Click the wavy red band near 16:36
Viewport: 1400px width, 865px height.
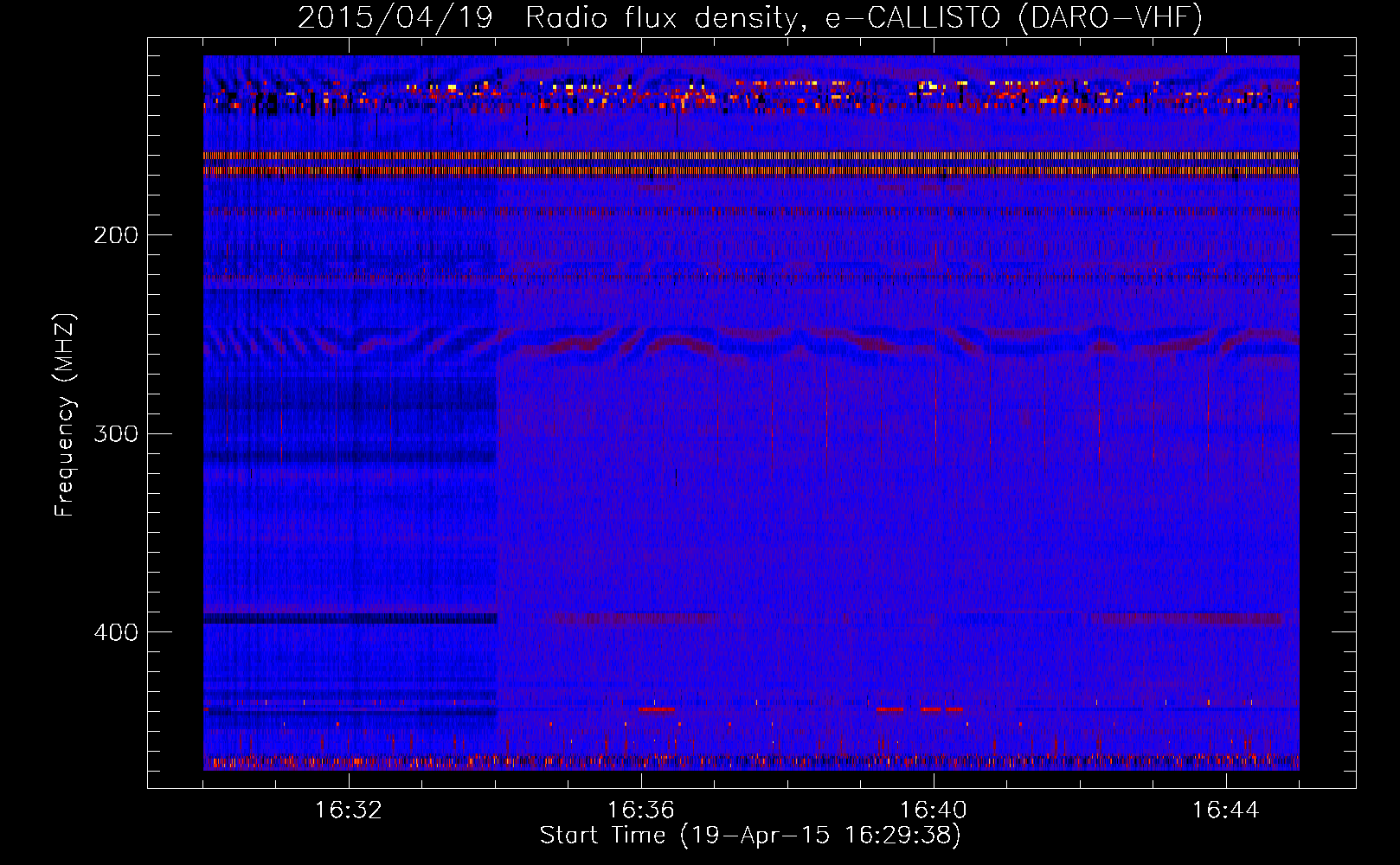coord(675,345)
